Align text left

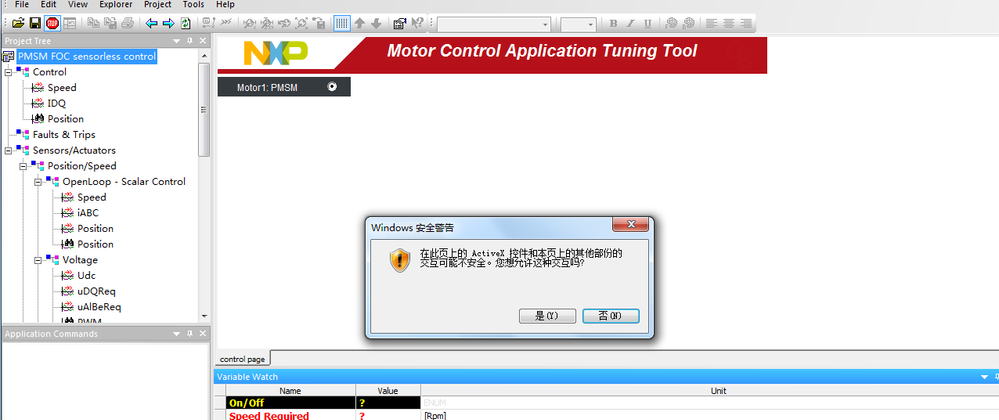(x=712, y=24)
